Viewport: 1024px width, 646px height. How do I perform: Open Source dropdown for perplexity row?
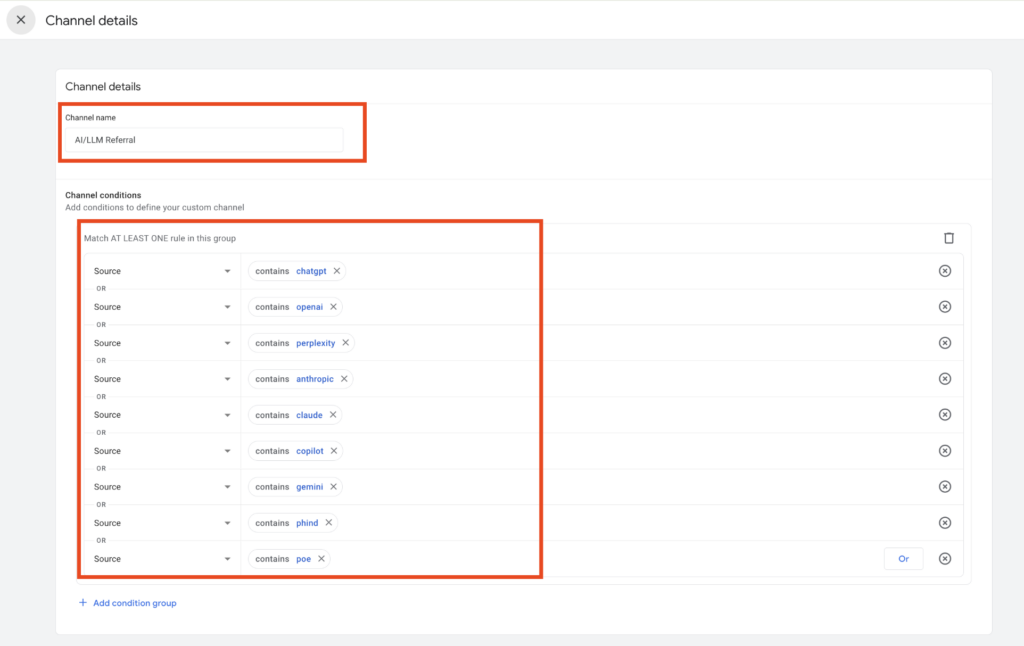tap(162, 343)
